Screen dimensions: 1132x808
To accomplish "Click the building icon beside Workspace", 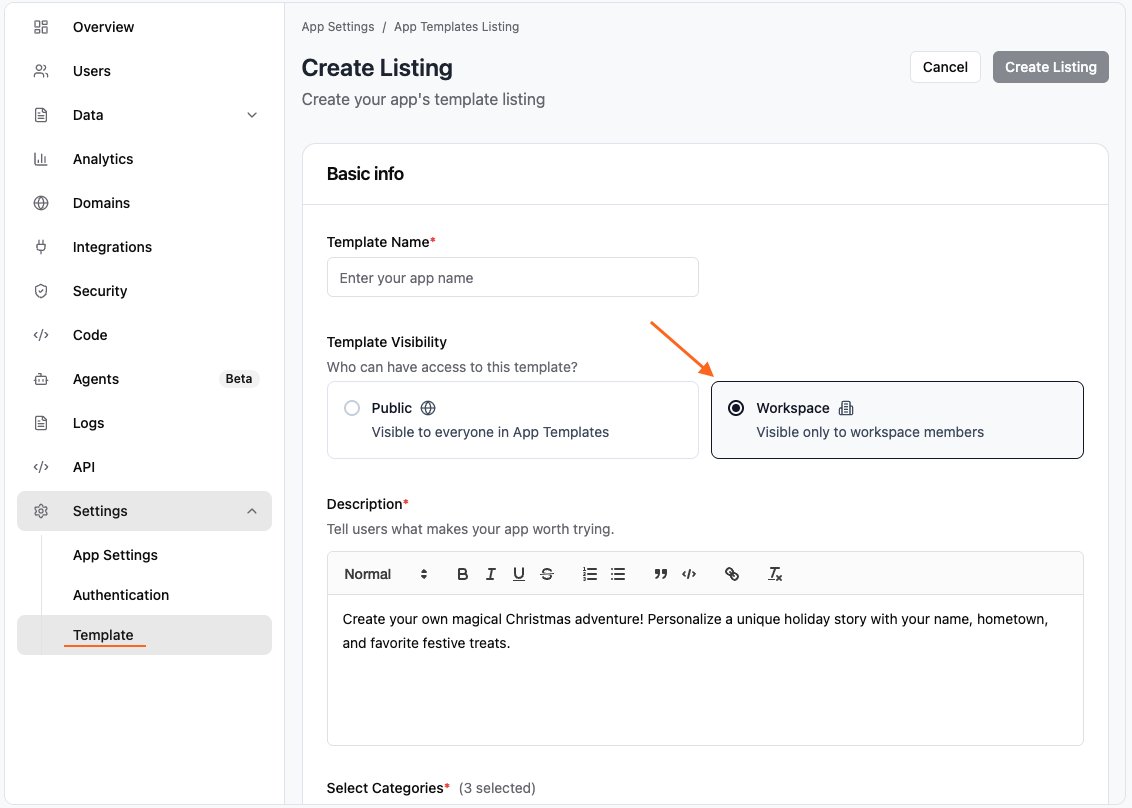I will coord(846,409).
